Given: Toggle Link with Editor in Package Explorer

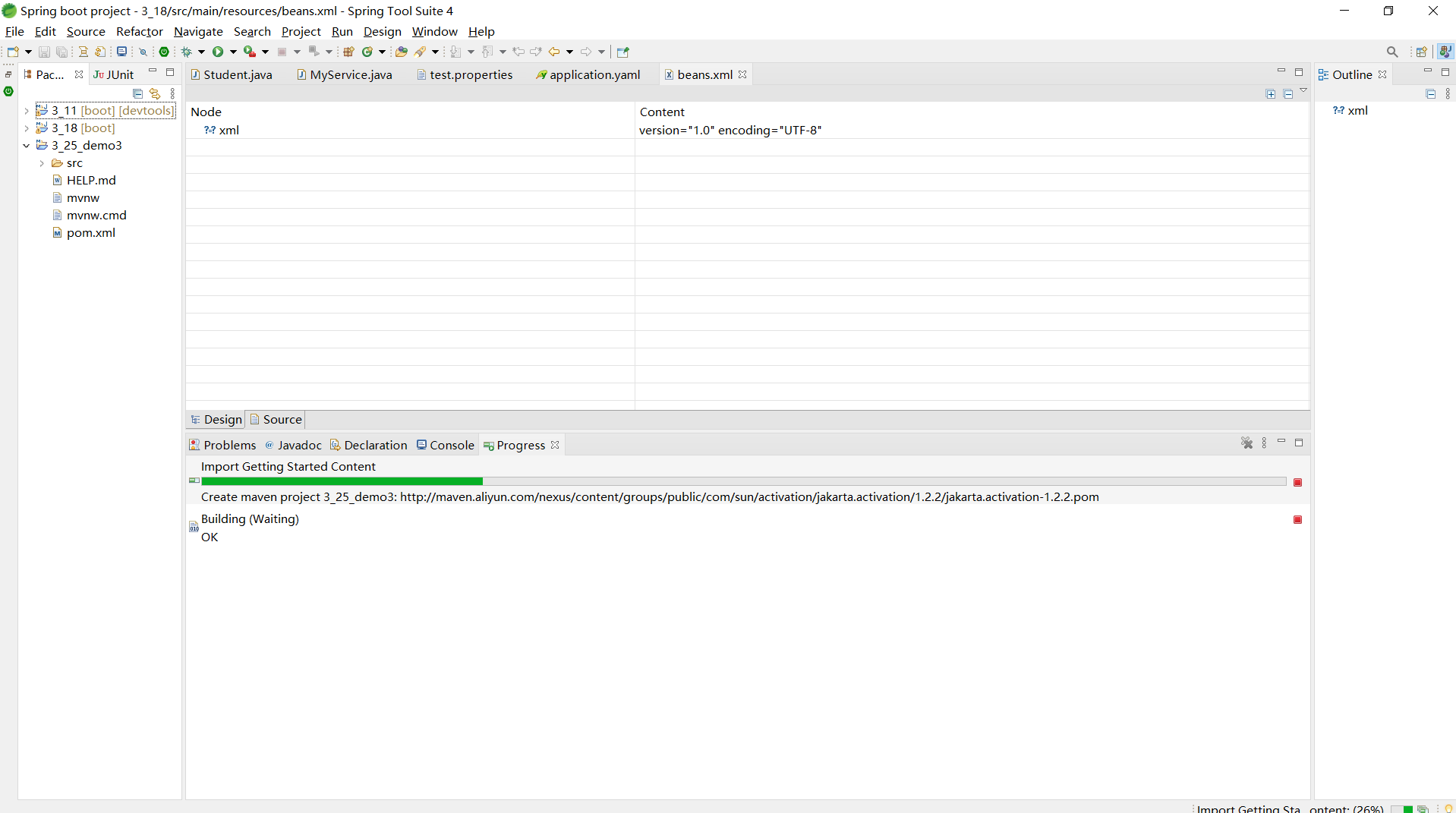Looking at the screenshot, I should pos(155,93).
